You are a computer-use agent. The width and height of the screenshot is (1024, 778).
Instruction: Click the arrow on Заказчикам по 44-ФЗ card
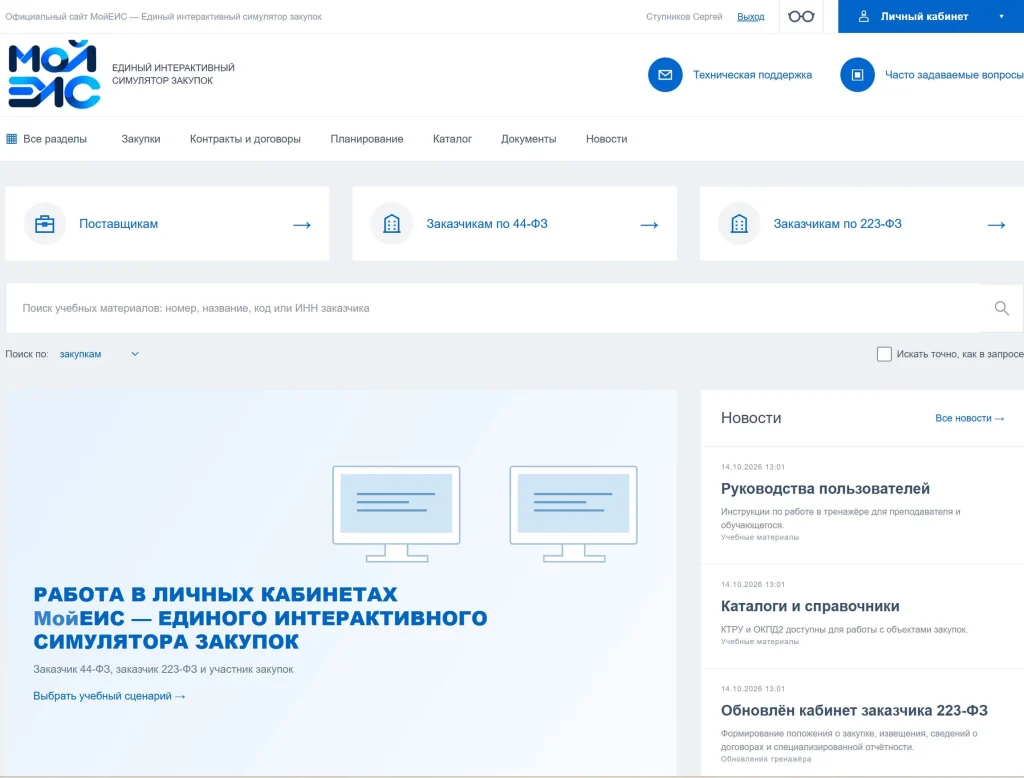click(x=649, y=225)
